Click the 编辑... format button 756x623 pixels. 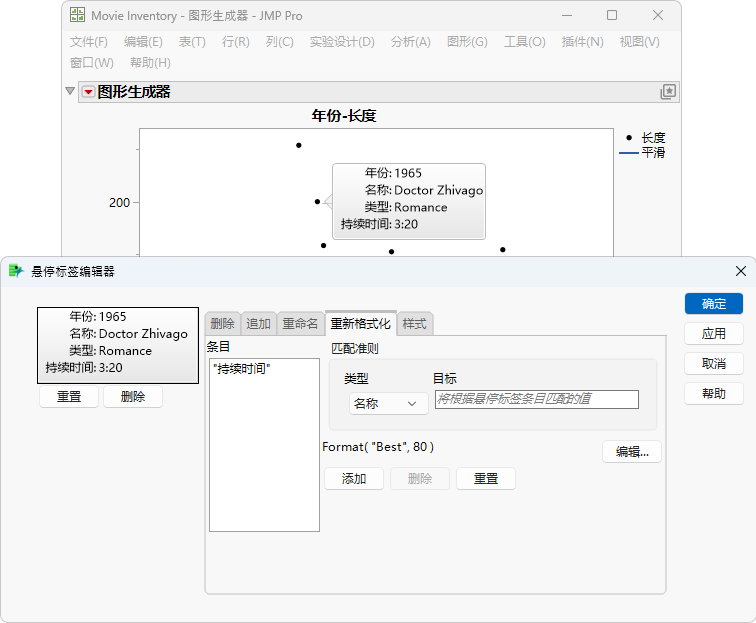click(x=632, y=452)
